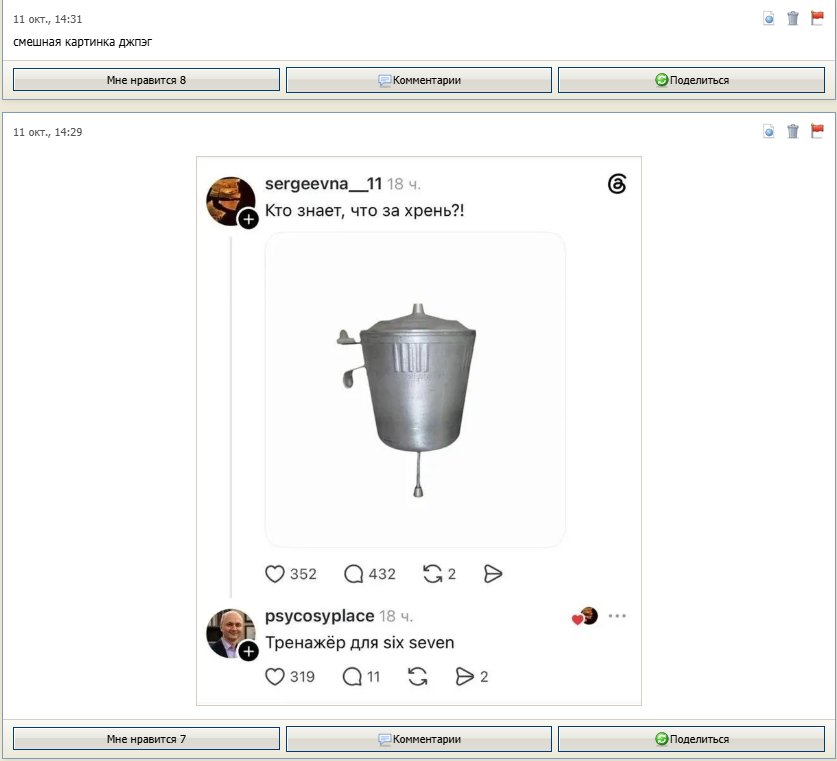This screenshot has height=761, width=837.
Task: Select the text "смешная картинка джпэг"
Action: 83,42
